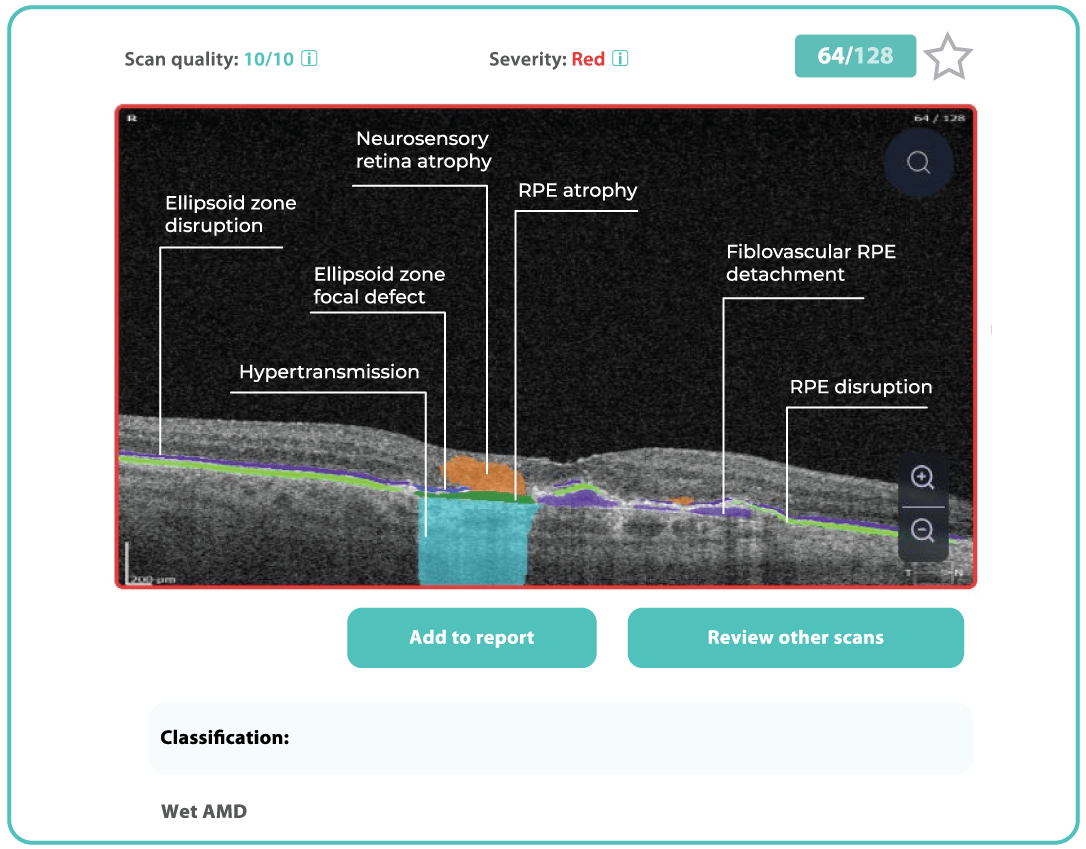This screenshot has height=849, width=1086.
Task: Click the scan navigation scrollbar on the right
Action: [990, 330]
